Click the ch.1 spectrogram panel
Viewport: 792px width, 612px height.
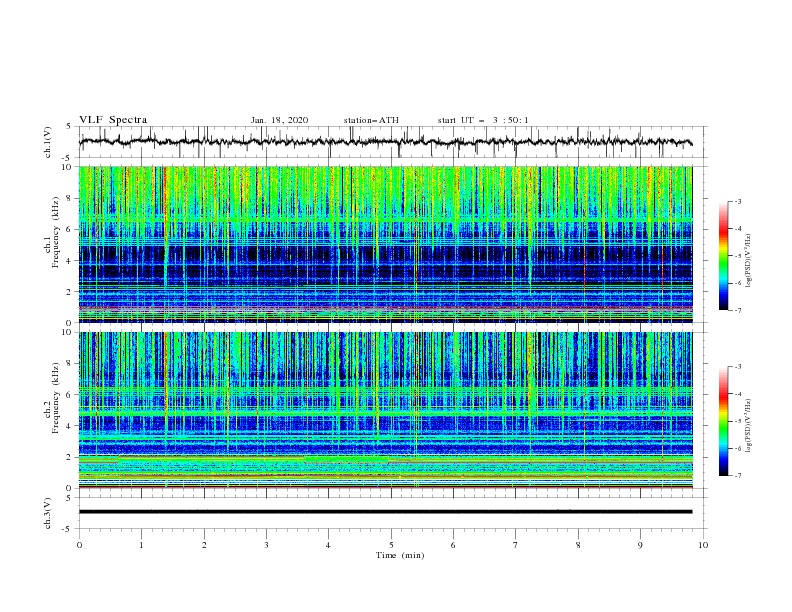386,244
